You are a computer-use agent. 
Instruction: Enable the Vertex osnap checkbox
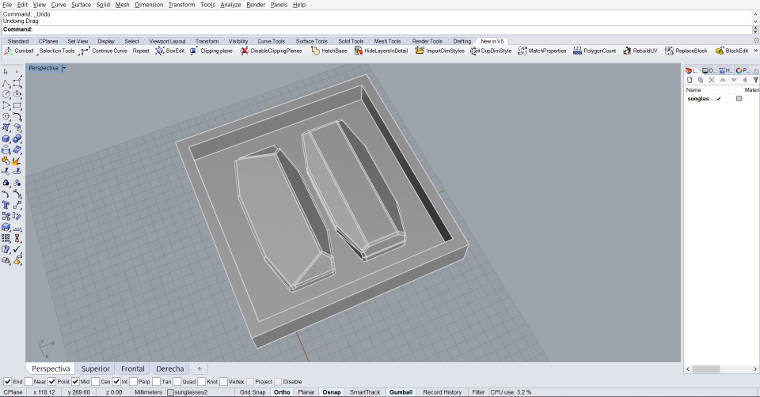click(x=223, y=381)
